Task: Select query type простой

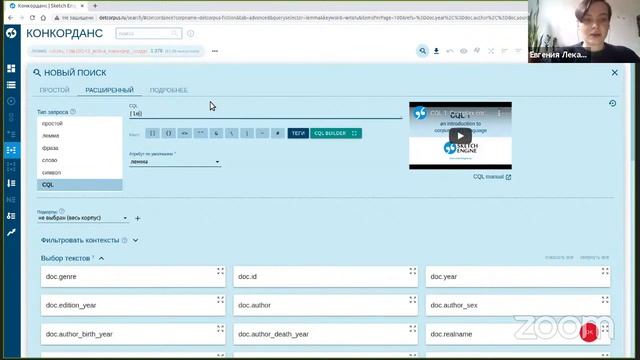Action: click(x=80, y=123)
